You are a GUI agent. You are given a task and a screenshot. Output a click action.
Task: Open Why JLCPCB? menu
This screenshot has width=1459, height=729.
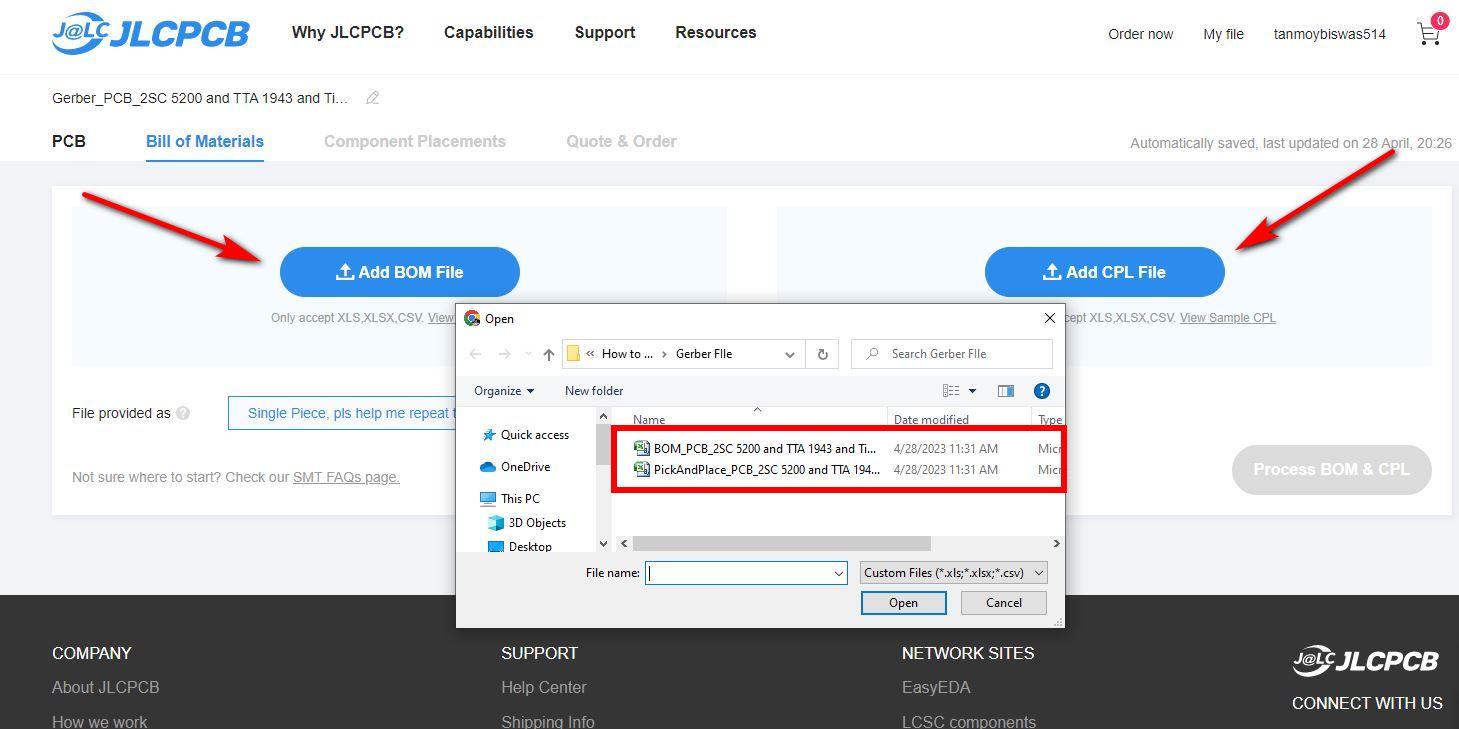tap(348, 33)
